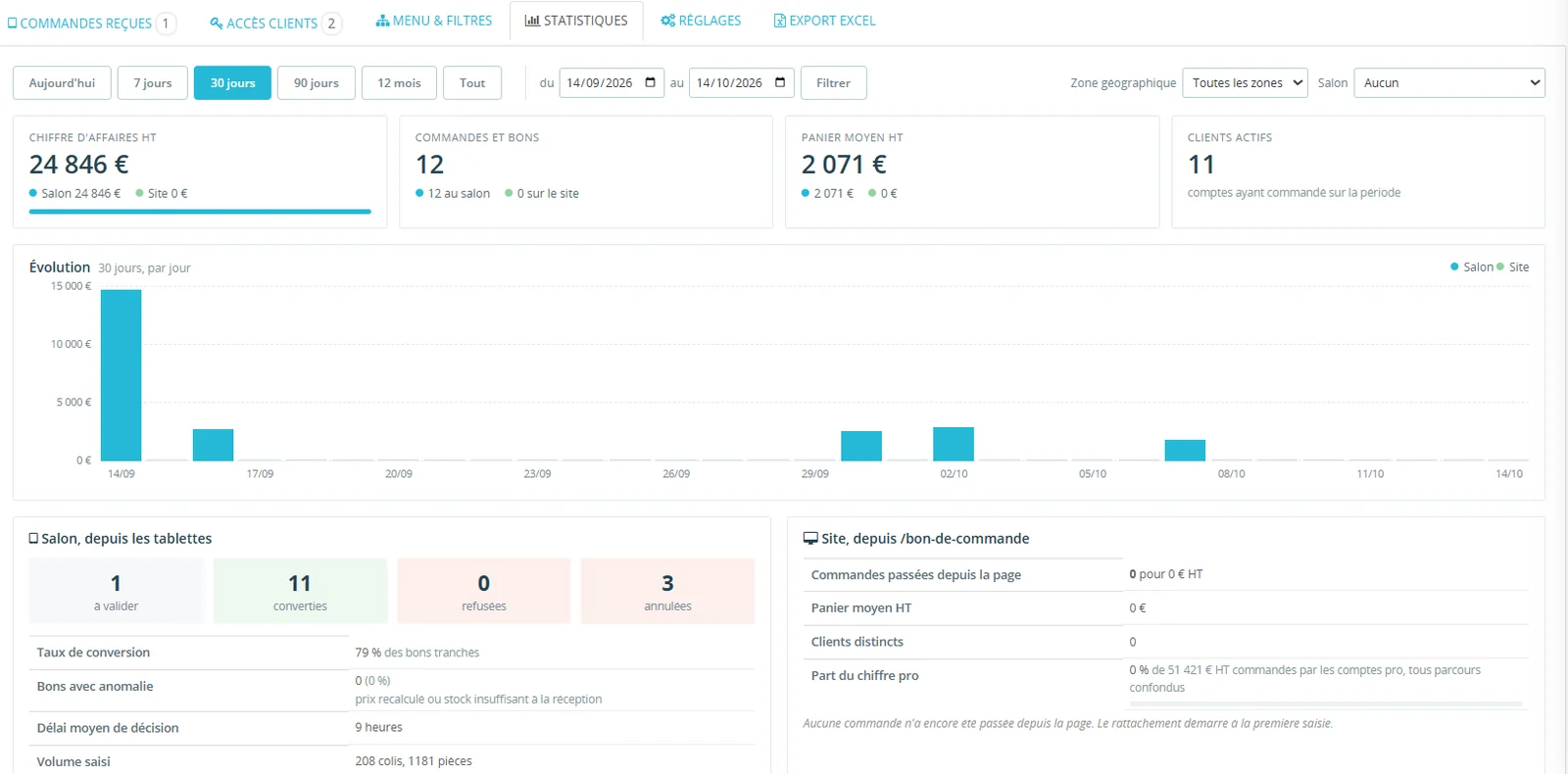
Task: Click the 12 au salon indicator
Action: pyautogui.click(x=453, y=194)
